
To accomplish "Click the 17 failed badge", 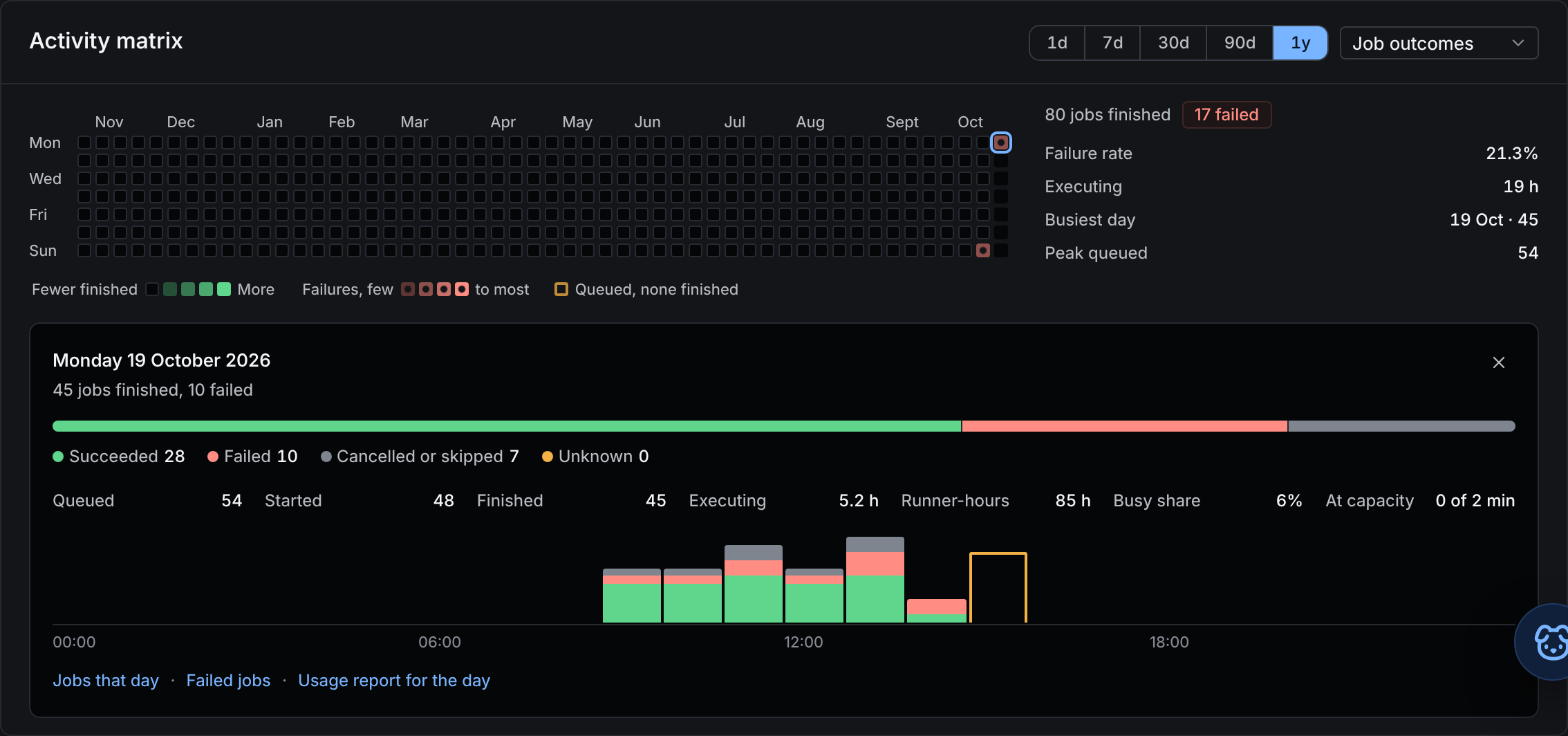I will point(1226,115).
